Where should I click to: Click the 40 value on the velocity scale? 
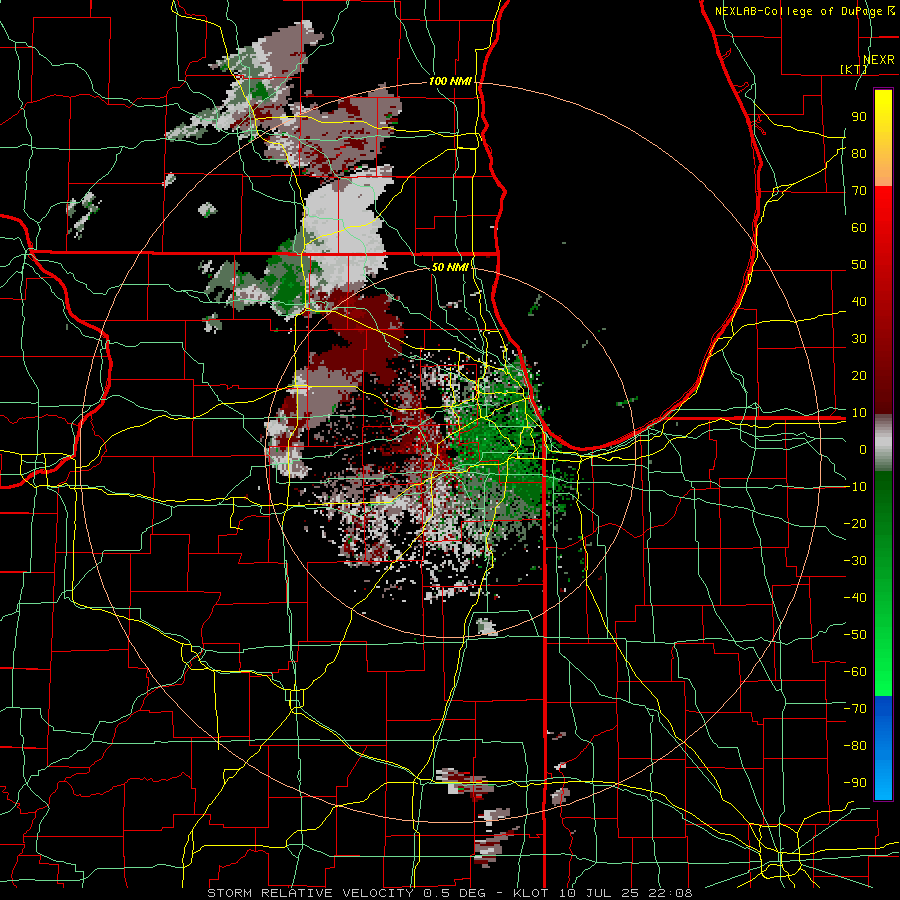click(x=859, y=301)
